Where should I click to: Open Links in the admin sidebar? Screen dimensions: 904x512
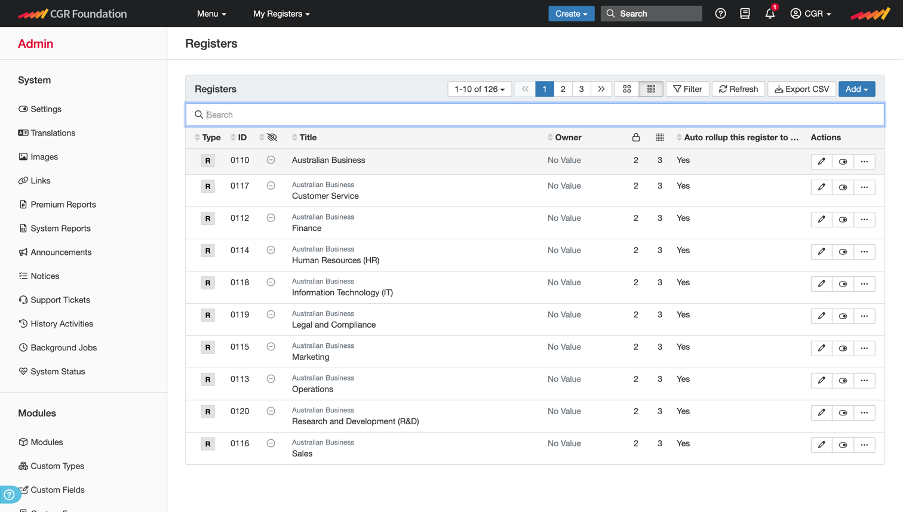coord(34,180)
